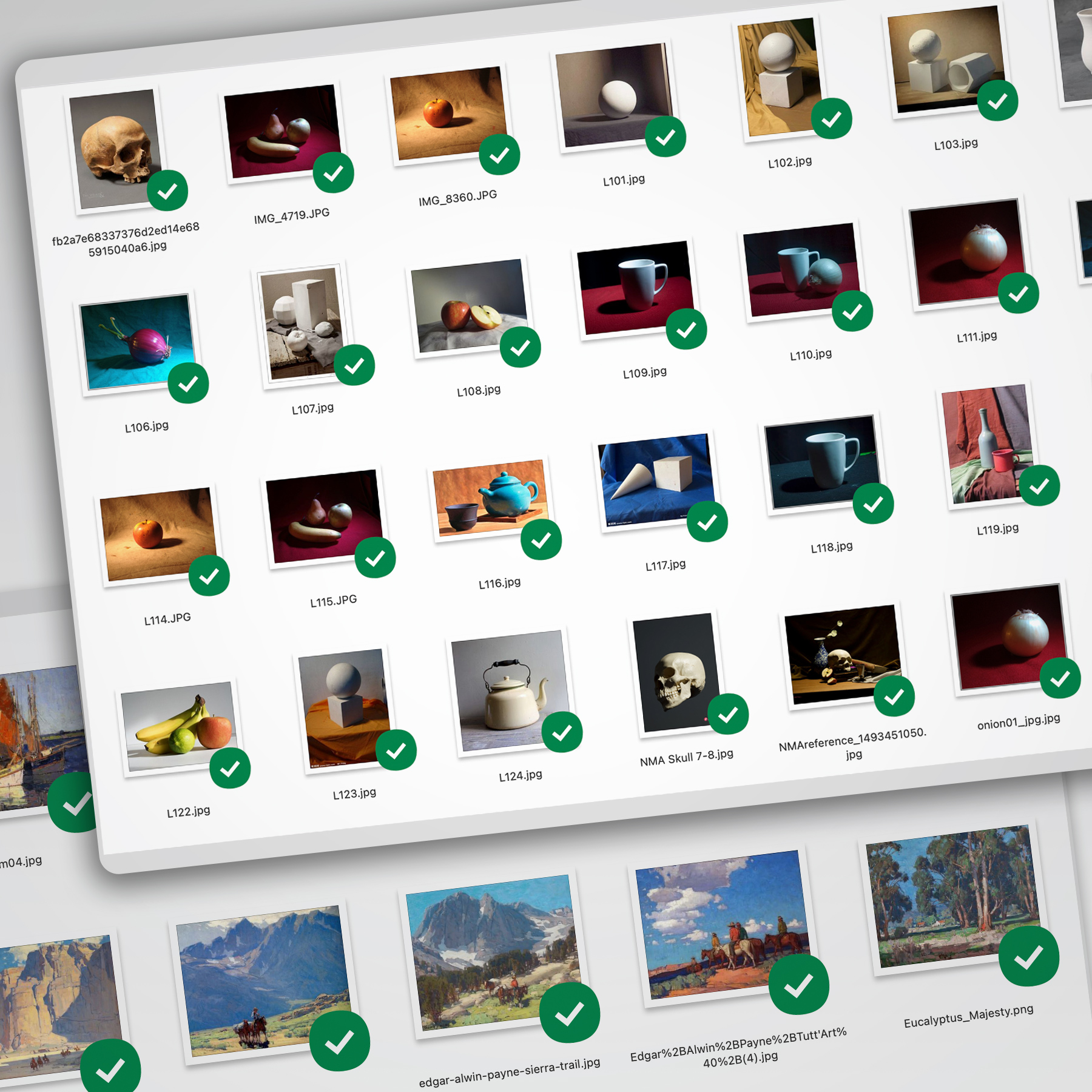
Task: Toggle the checkmark on NMA Skull 7-8.jpg
Action: (729, 714)
